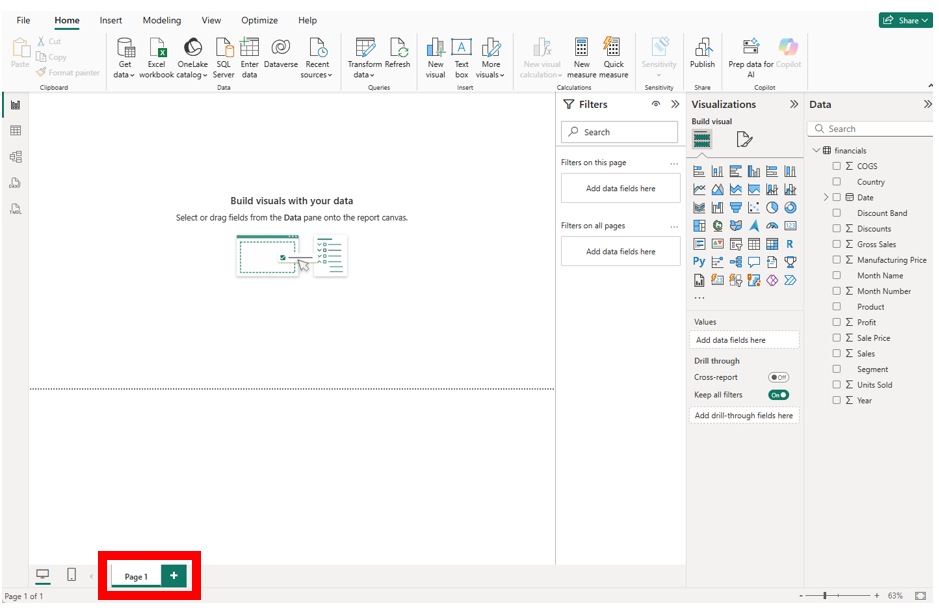Publish the report

pos(702,54)
